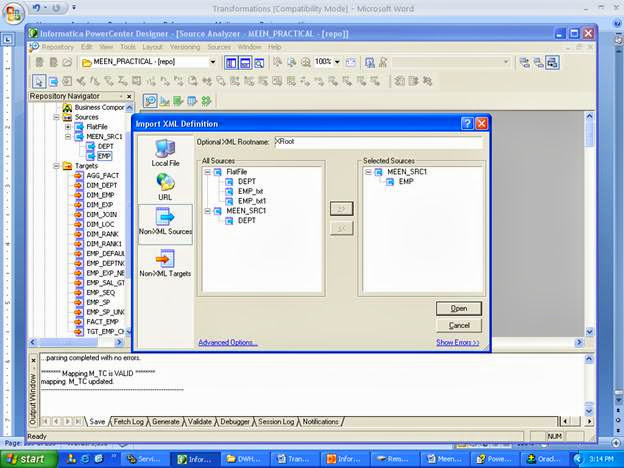Close the Repository Navigator pane

click(129, 96)
